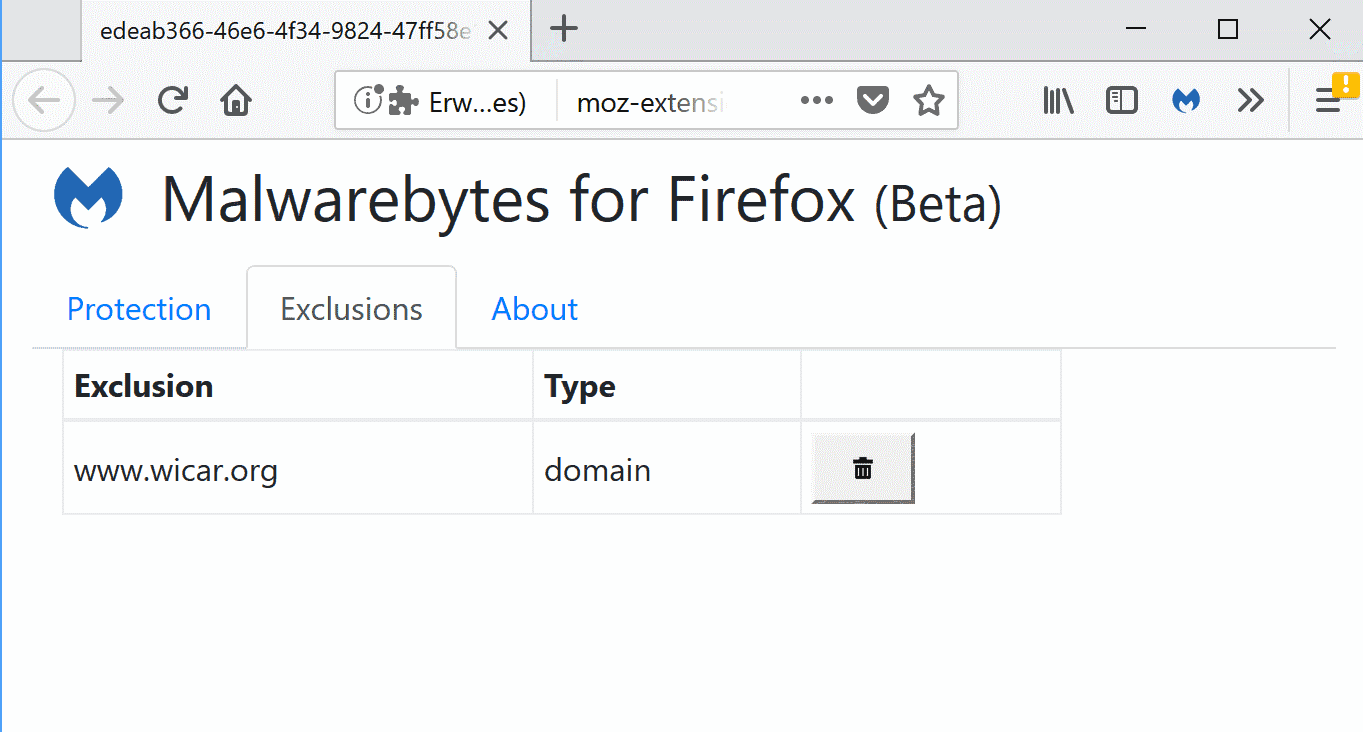Open the page actions ellipsis menu
Viewport: 1363px width, 732px height.
tap(817, 100)
